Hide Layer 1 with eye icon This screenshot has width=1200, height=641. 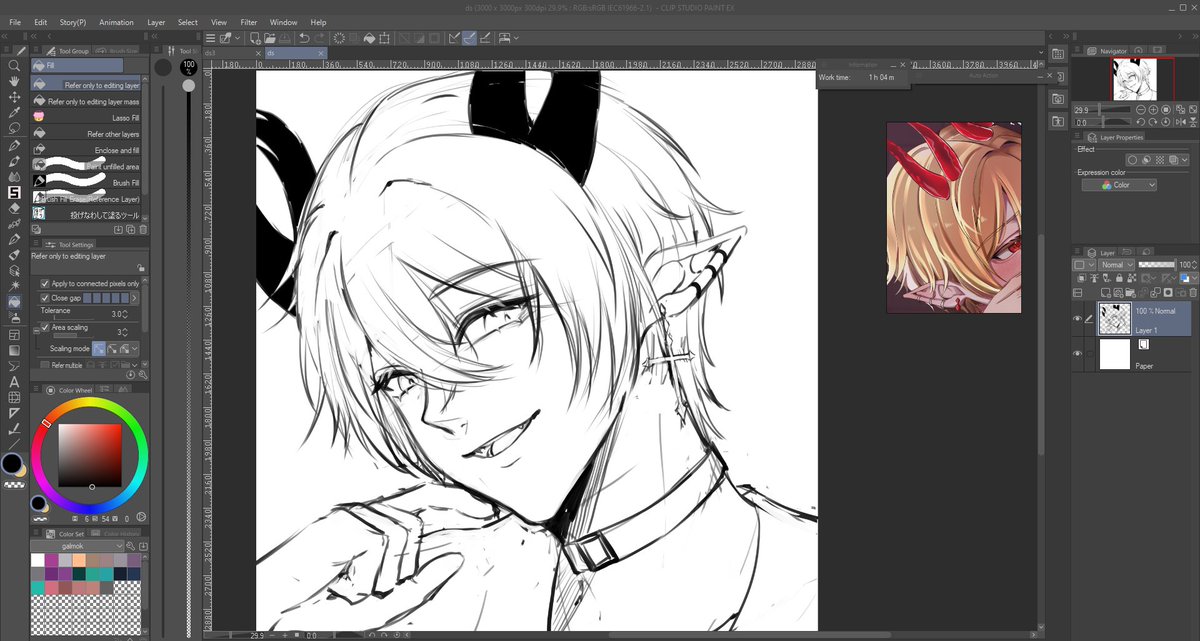click(1077, 319)
